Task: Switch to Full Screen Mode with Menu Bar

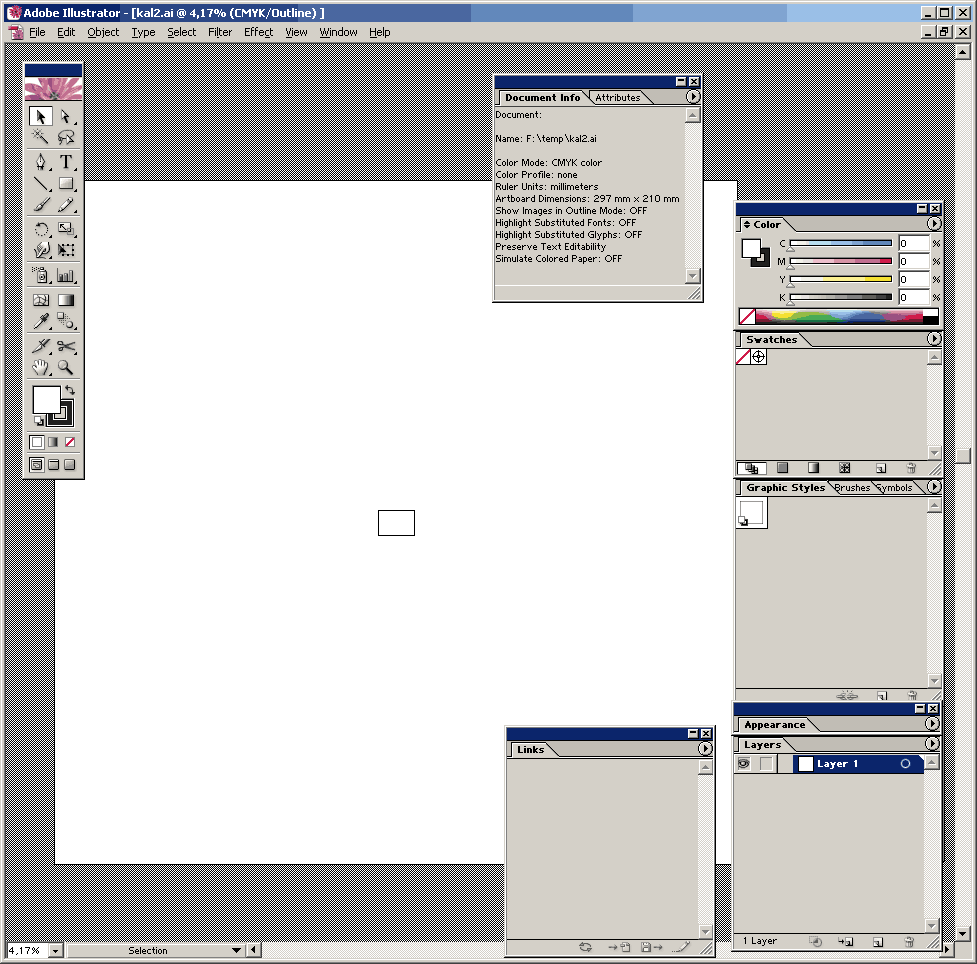Action: coord(54,465)
